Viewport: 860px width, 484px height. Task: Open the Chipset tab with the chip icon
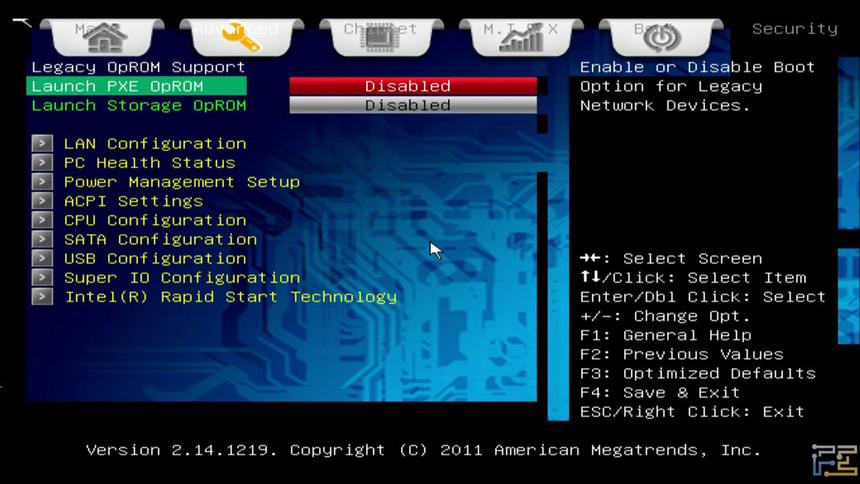point(381,37)
